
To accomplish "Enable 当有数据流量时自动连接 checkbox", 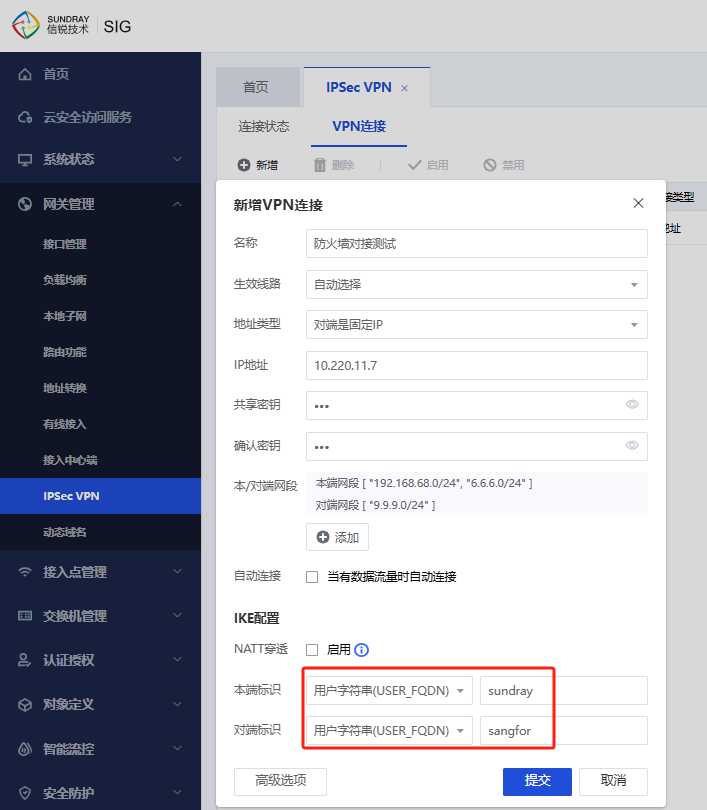I will pyautogui.click(x=312, y=577).
